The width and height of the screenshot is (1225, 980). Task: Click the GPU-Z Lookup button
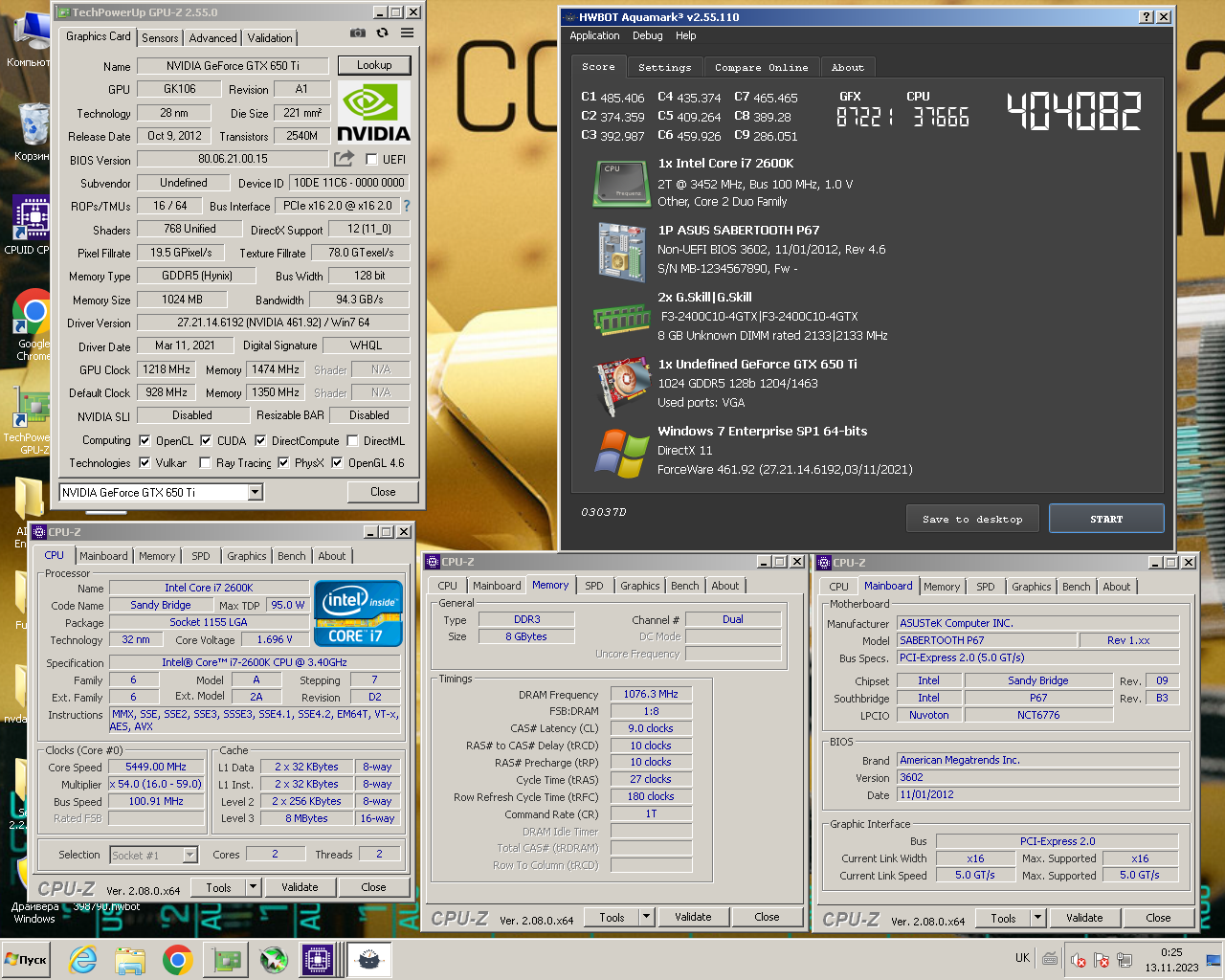[374, 65]
